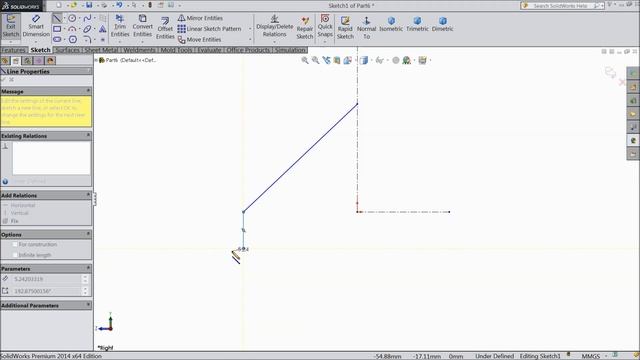The width and height of the screenshot is (640, 360).
Task: Expand the Part6 flyout feature tree
Action: (x=96, y=60)
